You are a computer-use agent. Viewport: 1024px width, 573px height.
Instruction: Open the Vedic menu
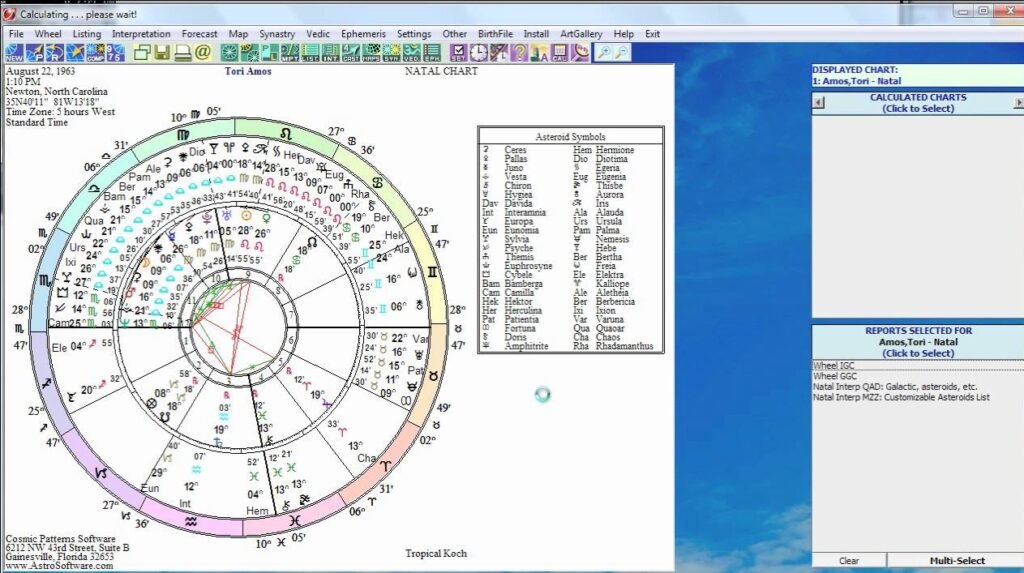pos(318,34)
